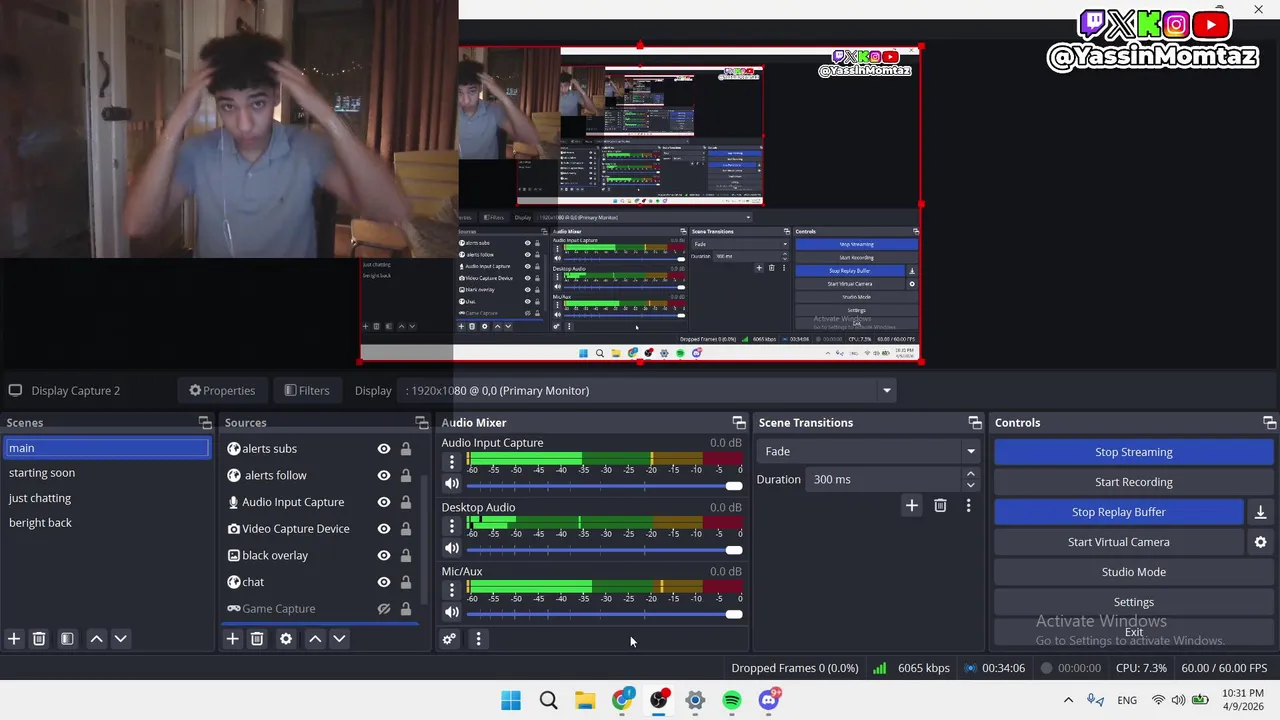The image size is (1280, 720).
Task: Open Mic/Aux channel options menu
Action: [452, 590]
